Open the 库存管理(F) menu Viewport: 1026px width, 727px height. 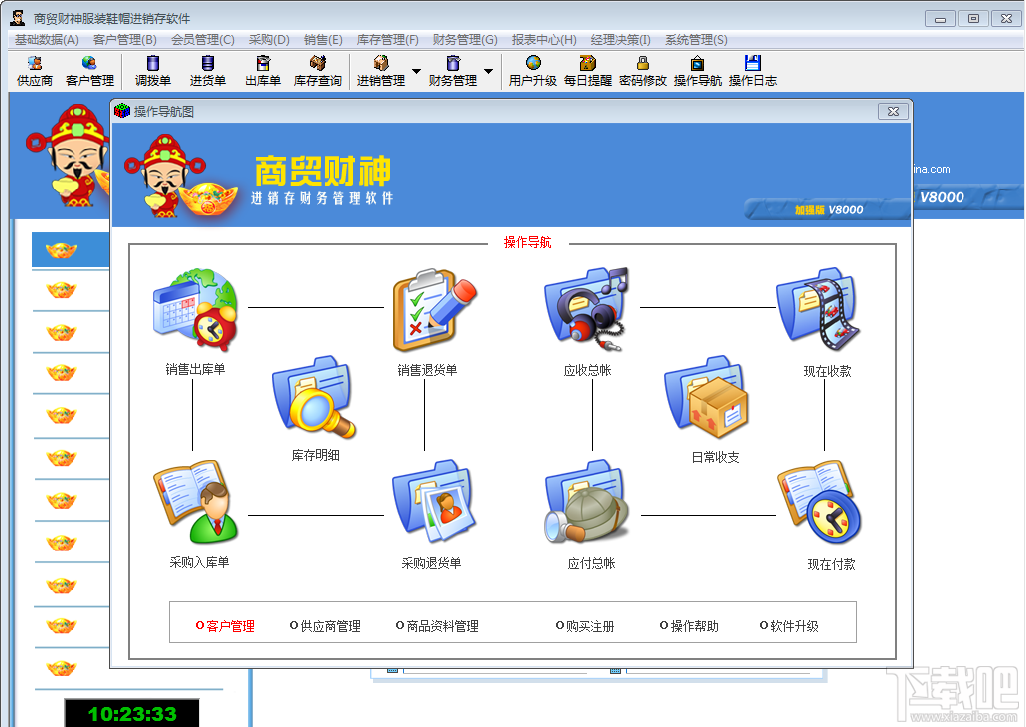coord(387,40)
